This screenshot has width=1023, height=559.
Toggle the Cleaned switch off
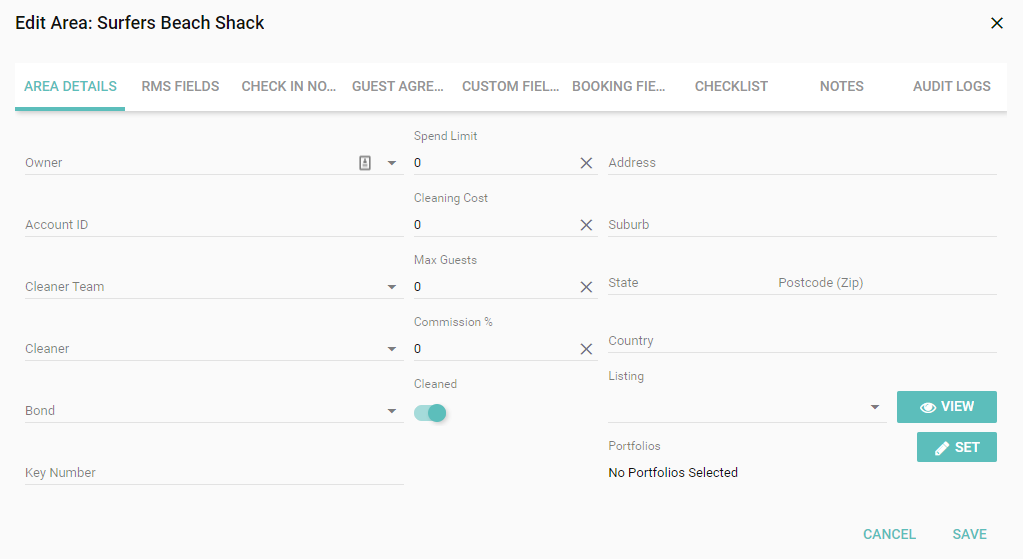coord(430,413)
